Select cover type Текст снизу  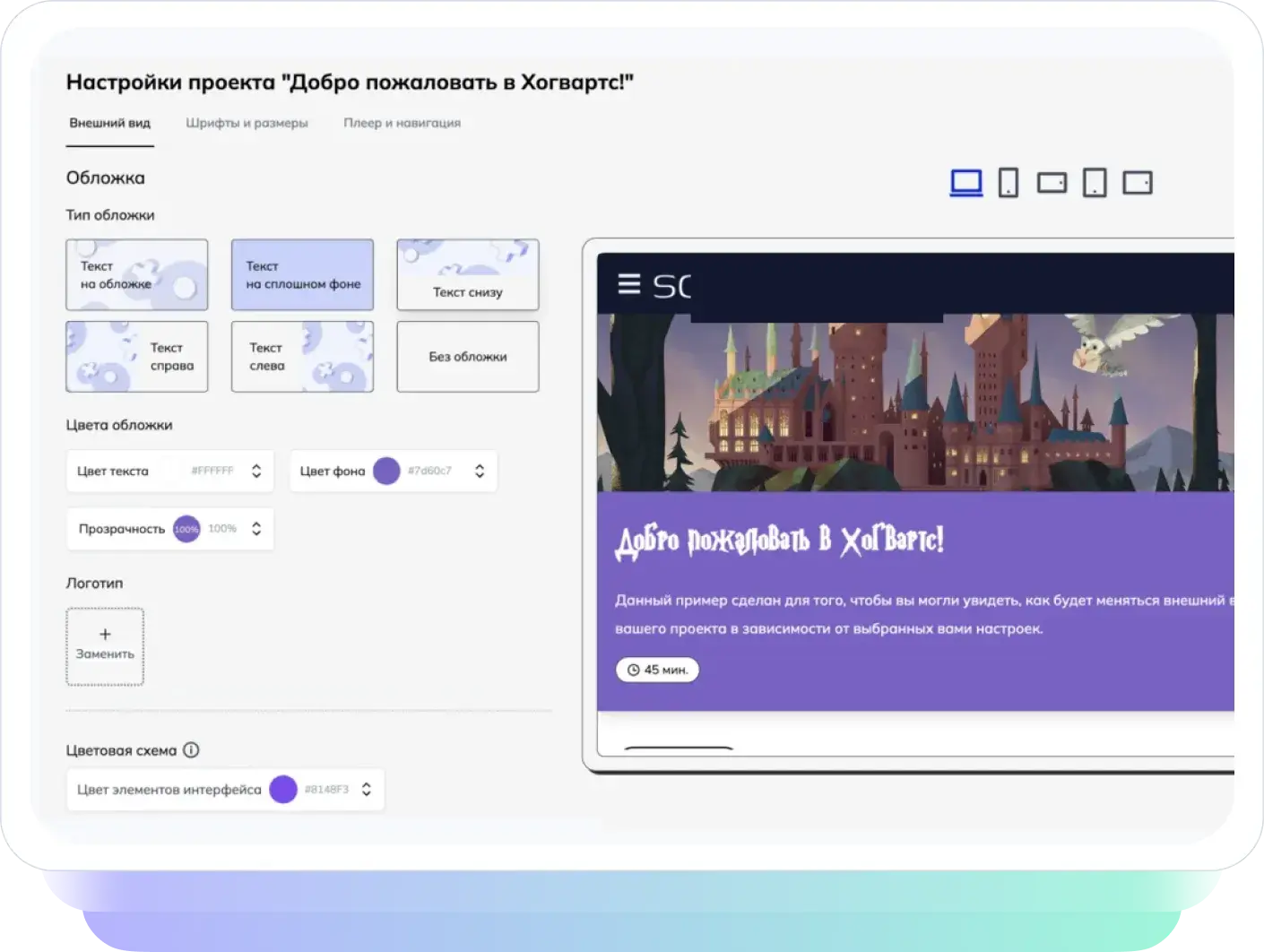pos(468,274)
